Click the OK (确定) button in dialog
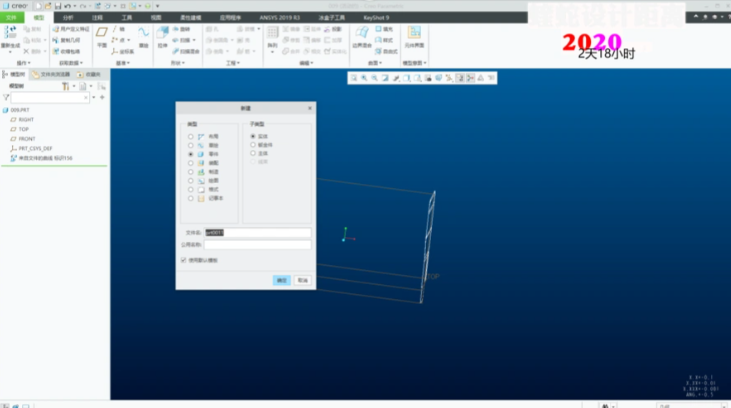 pos(281,280)
